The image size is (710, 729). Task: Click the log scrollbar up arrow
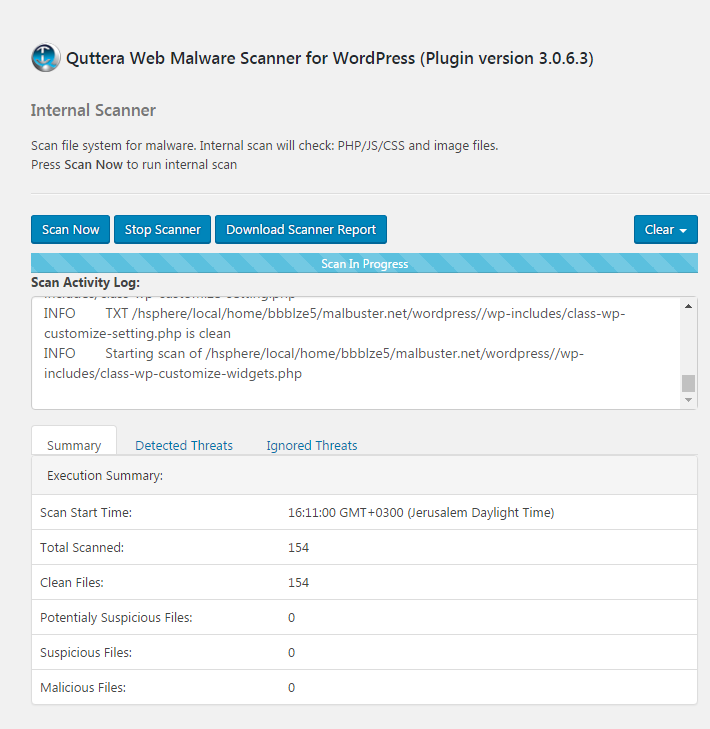[688, 307]
